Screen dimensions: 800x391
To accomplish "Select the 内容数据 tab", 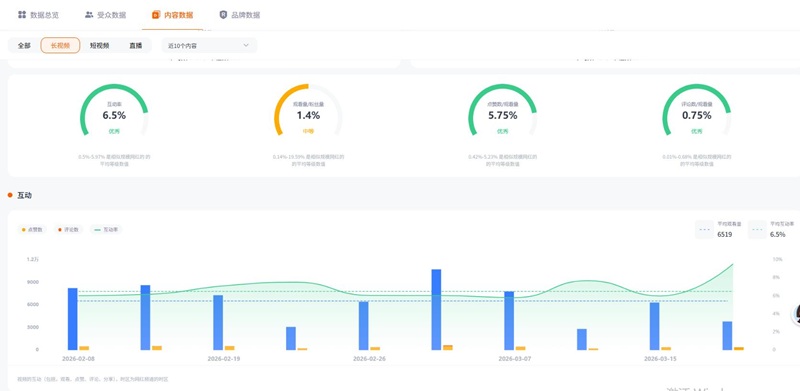I will point(172,15).
